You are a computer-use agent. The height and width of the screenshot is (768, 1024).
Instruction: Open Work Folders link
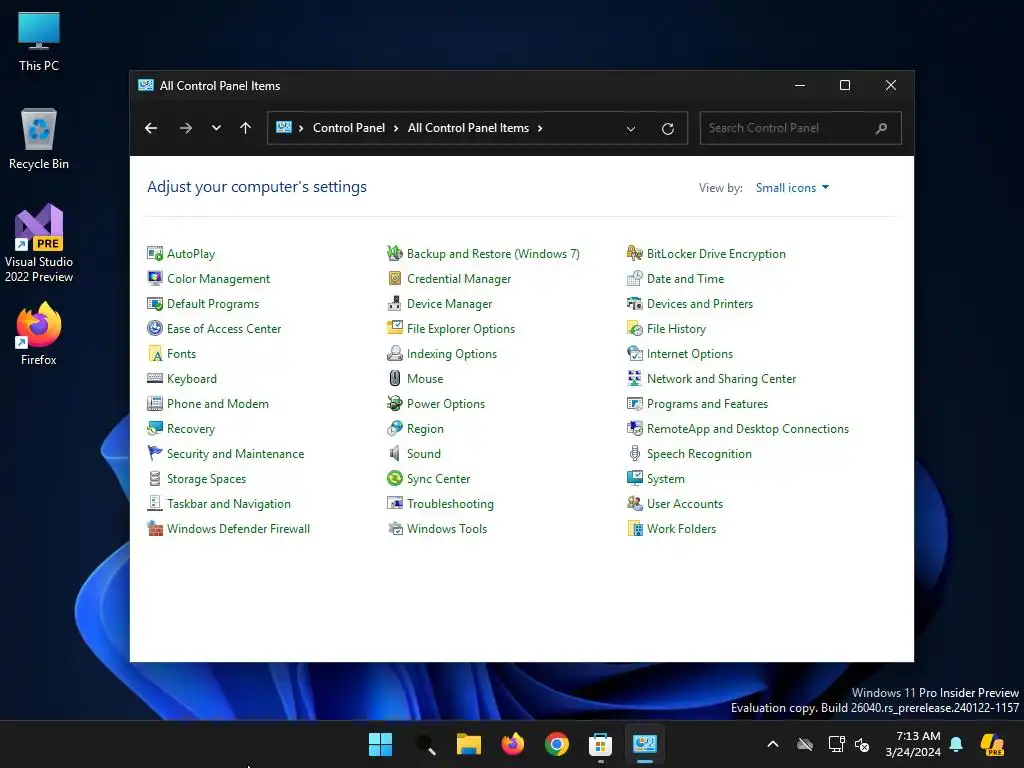coord(681,528)
